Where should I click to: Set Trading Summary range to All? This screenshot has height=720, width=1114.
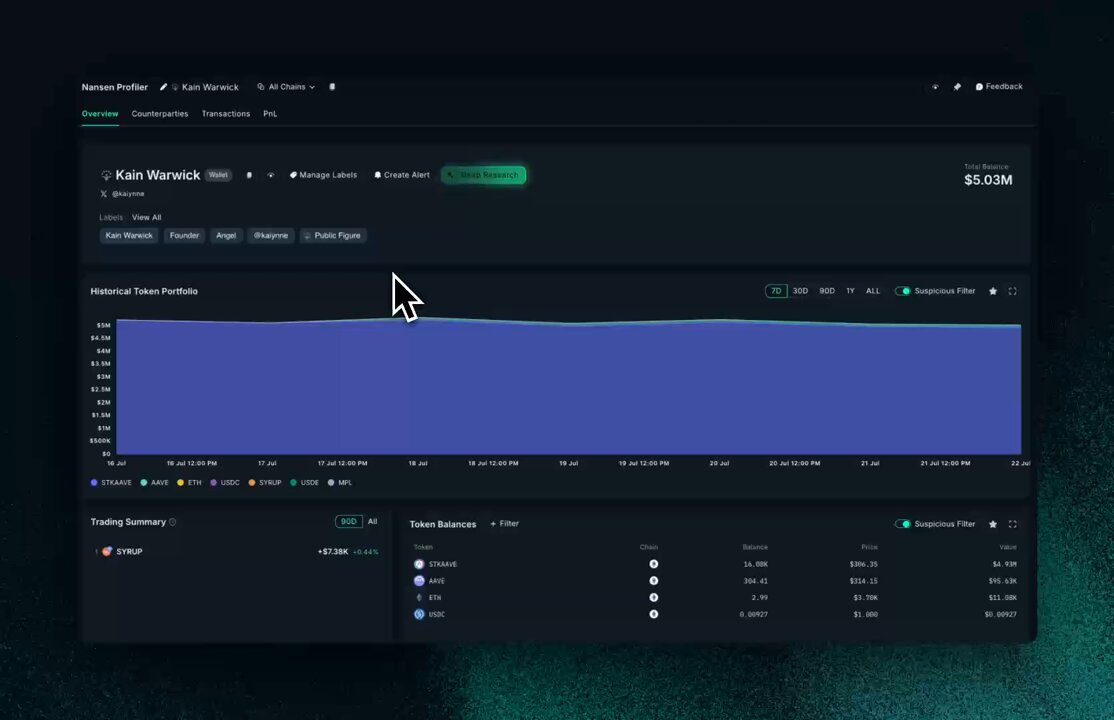(372, 522)
